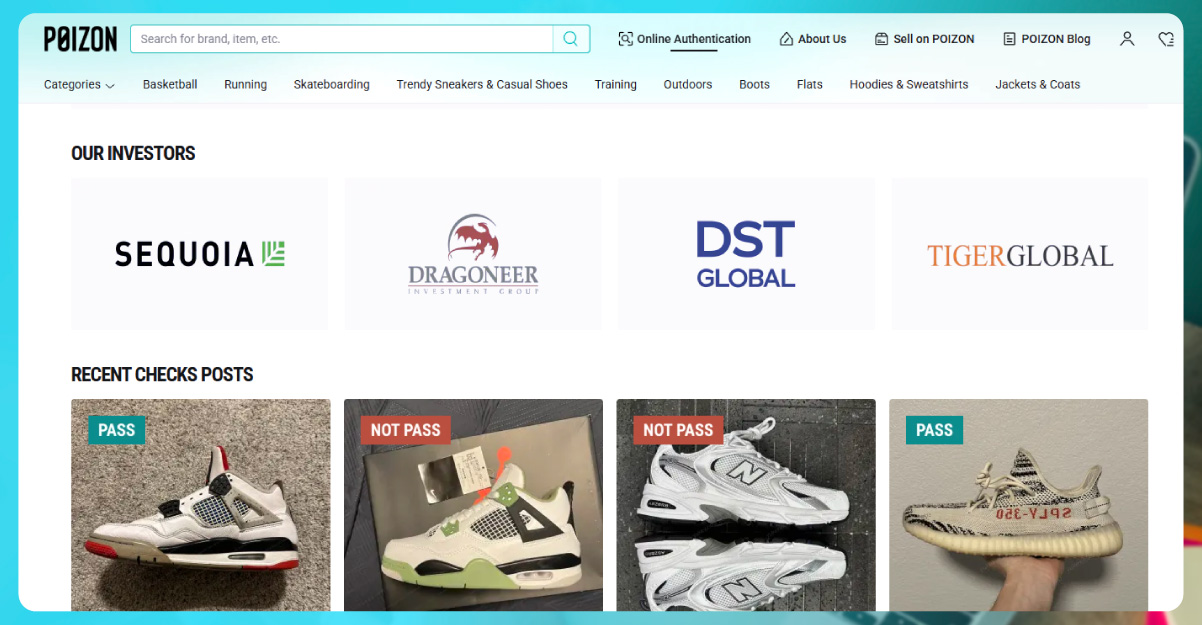The image size is (1202, 625).
Task: Click the POIZON logo
Action: 79,38
